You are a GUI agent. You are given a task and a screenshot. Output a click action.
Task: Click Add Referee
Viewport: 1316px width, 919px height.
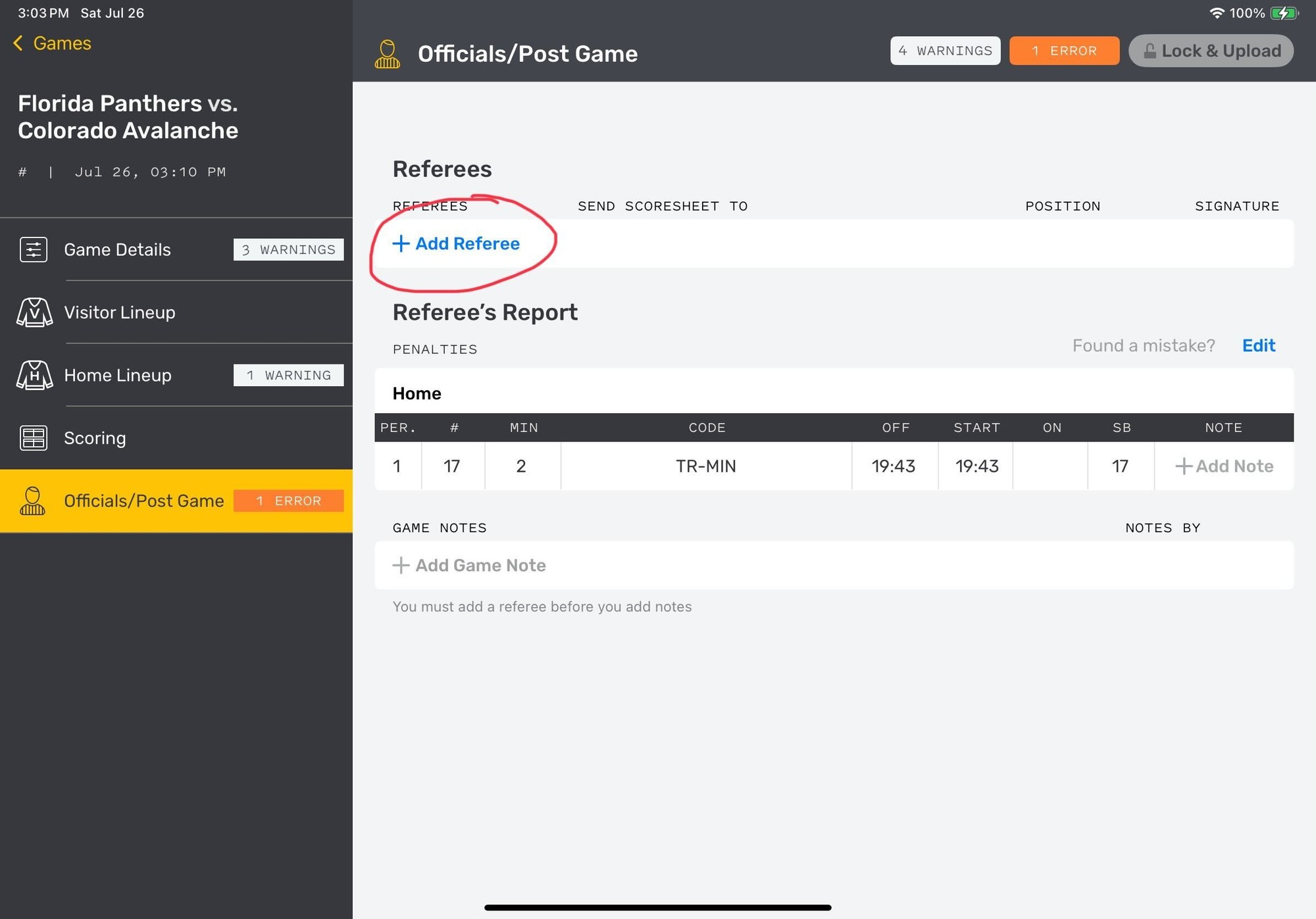point(457,244)
